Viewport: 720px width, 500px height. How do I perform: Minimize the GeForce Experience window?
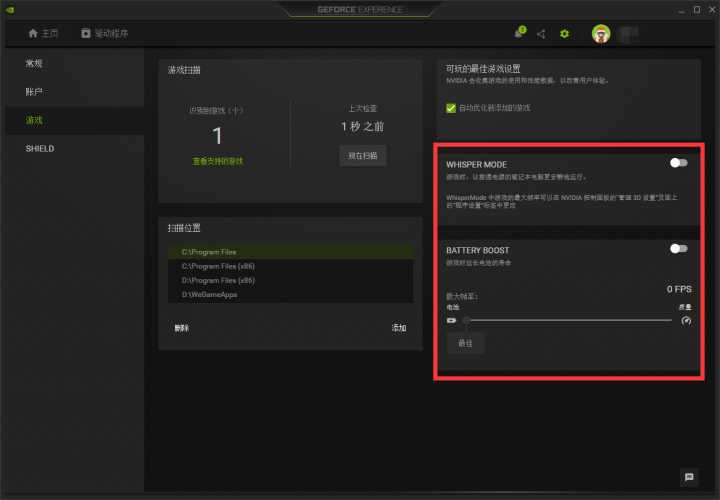coord(681,11)
